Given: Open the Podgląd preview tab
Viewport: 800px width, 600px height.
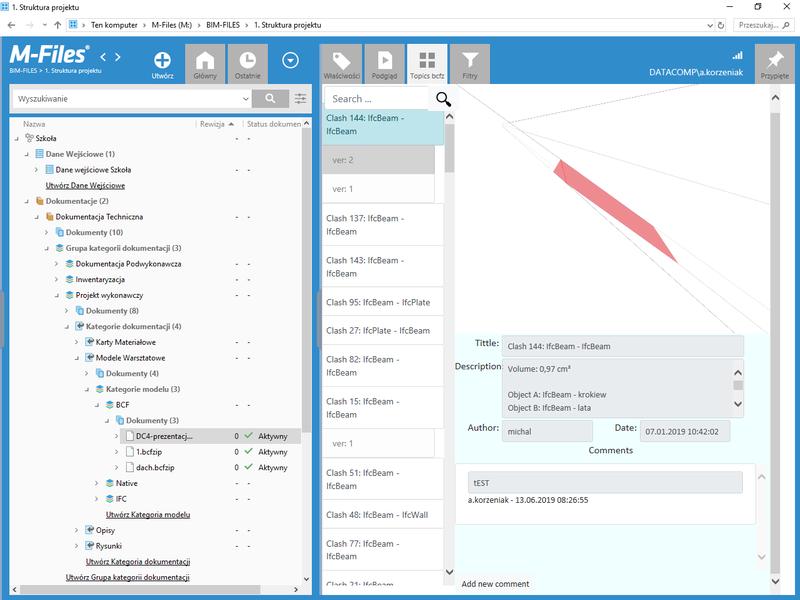Looking at the screenshot, I should point(384,62).
